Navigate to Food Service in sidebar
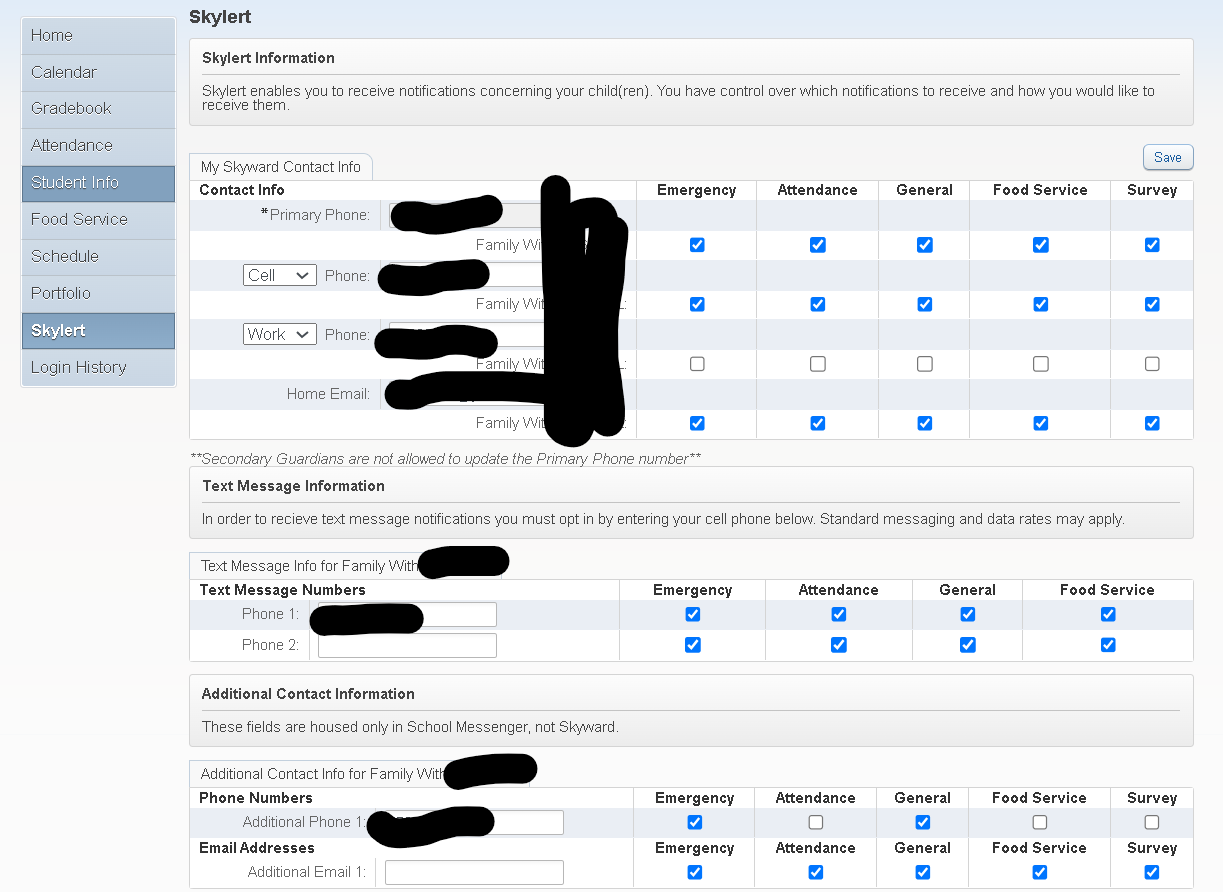 pyautogui.click(x=98, y=219)
